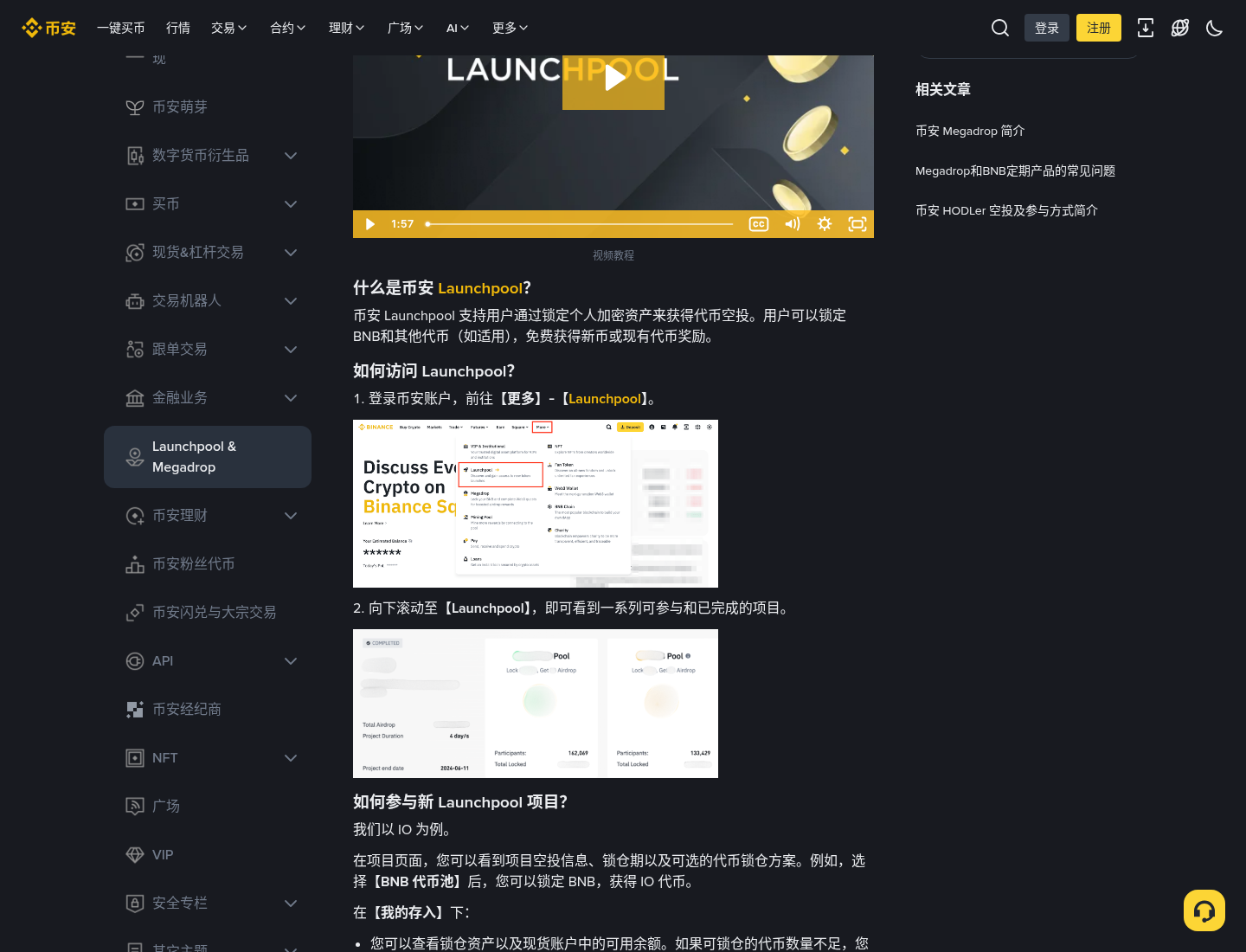Click the Launchpool link in step 1
Image resolution: width=1246 pixels, height=952 pixels.
pyautogui.click(x=605, y=399)
